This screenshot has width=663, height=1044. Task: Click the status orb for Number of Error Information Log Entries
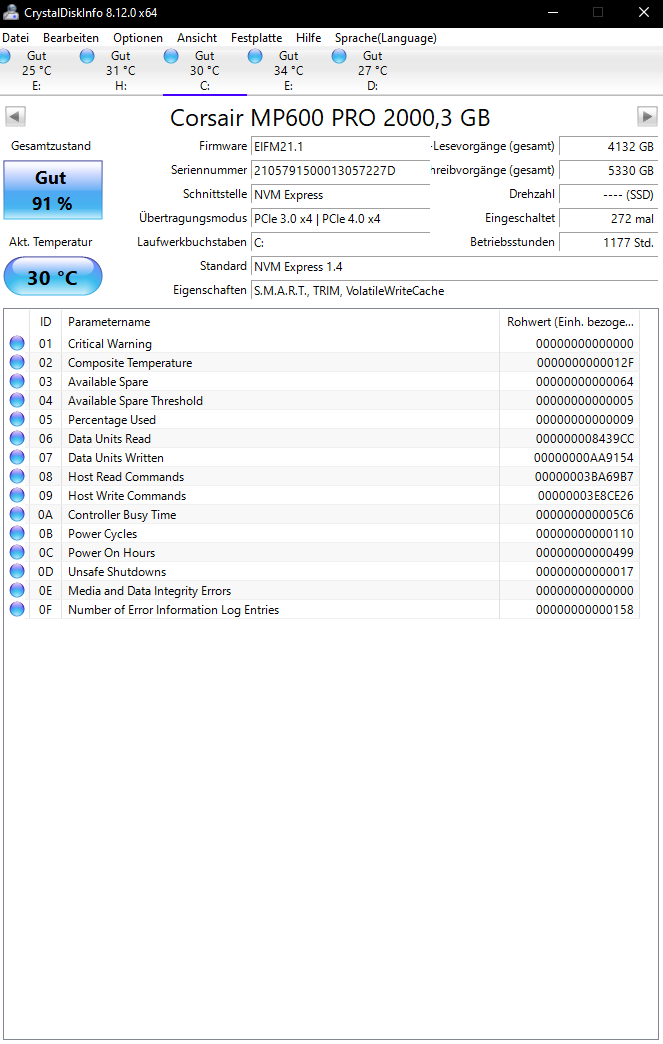pos(17,609)
